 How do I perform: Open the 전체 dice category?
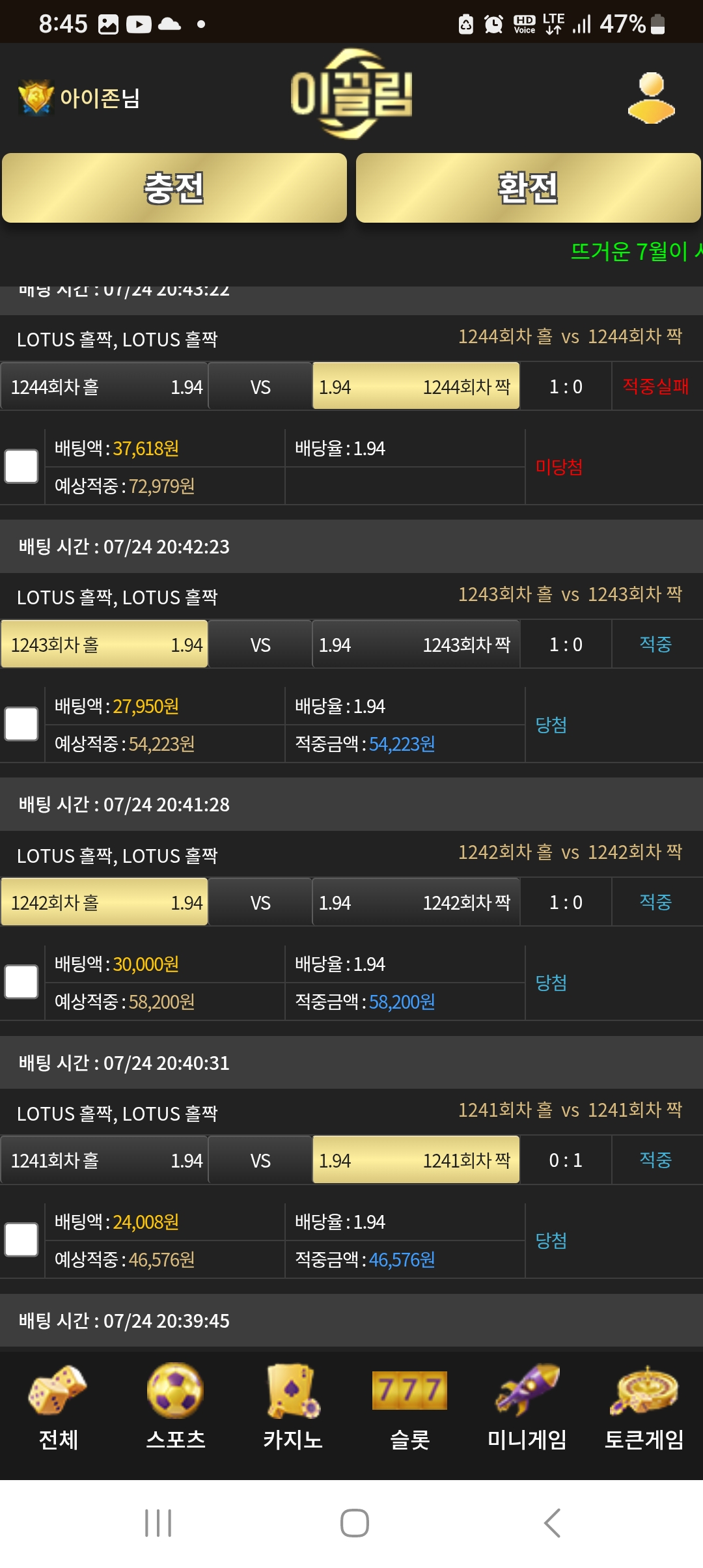59,1408
